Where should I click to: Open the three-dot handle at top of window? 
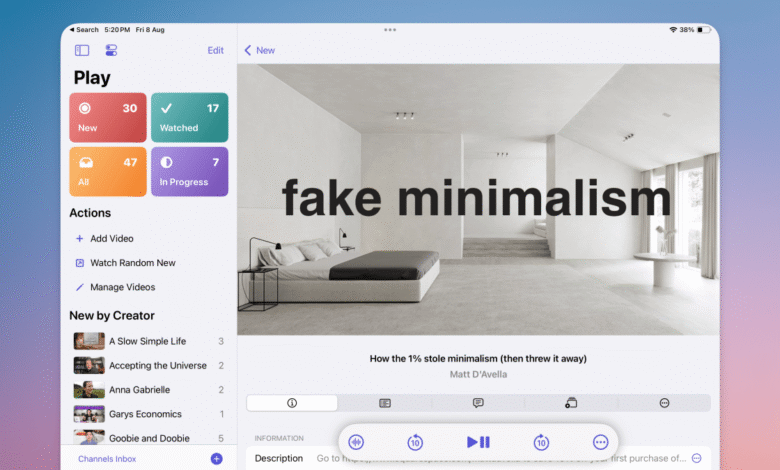(390, 30)
